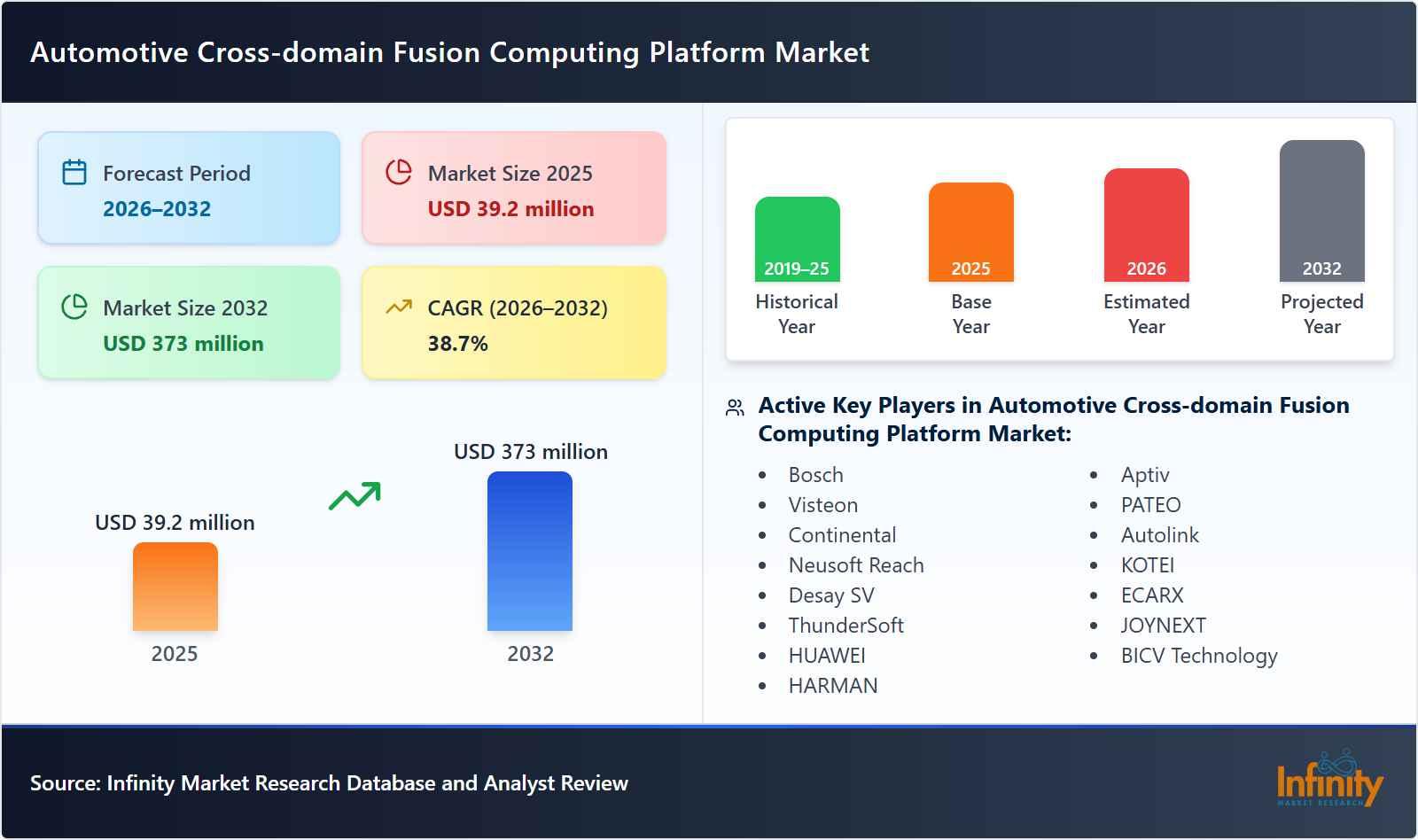Select ECARX in the key players list
Screen dimensions: 1418x840
[x=1152, y=595]
